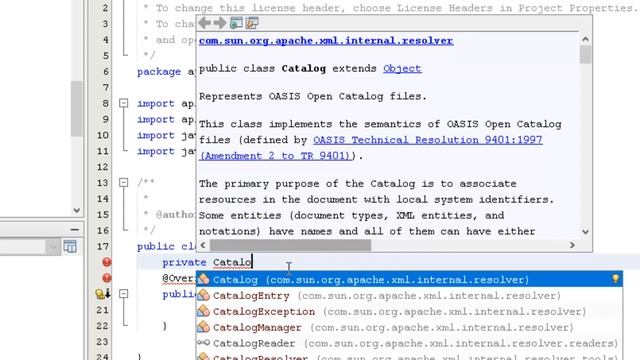Click the override hint icon at line 20

coord(102,294)
